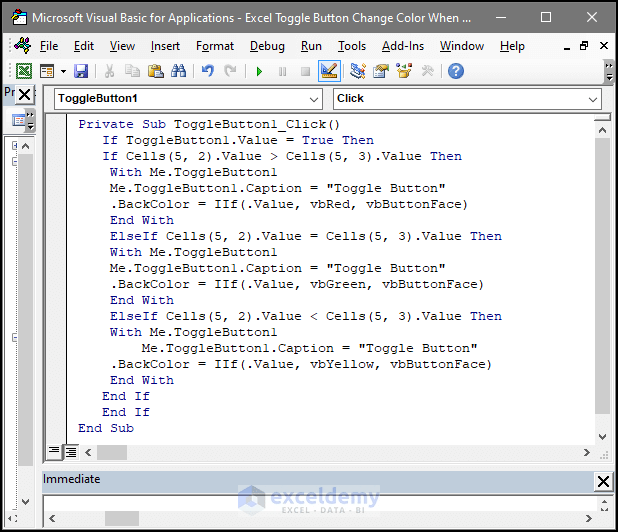Undo last action with blue arrow

[207, 71]
